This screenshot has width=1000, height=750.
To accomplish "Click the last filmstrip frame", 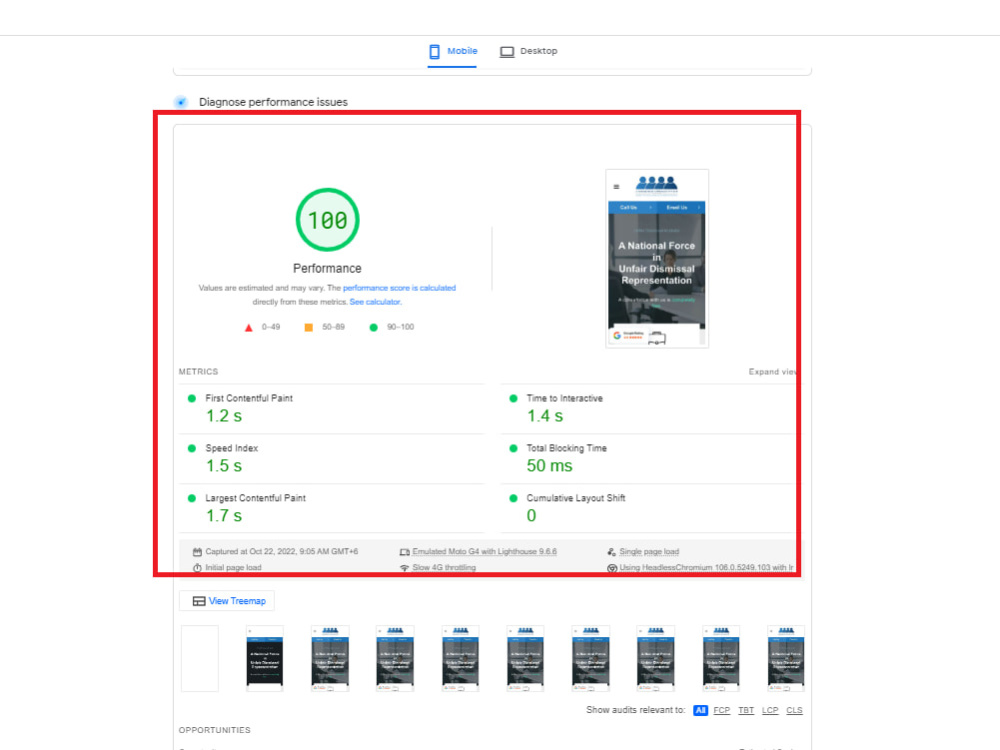I will tap(786, 659).
